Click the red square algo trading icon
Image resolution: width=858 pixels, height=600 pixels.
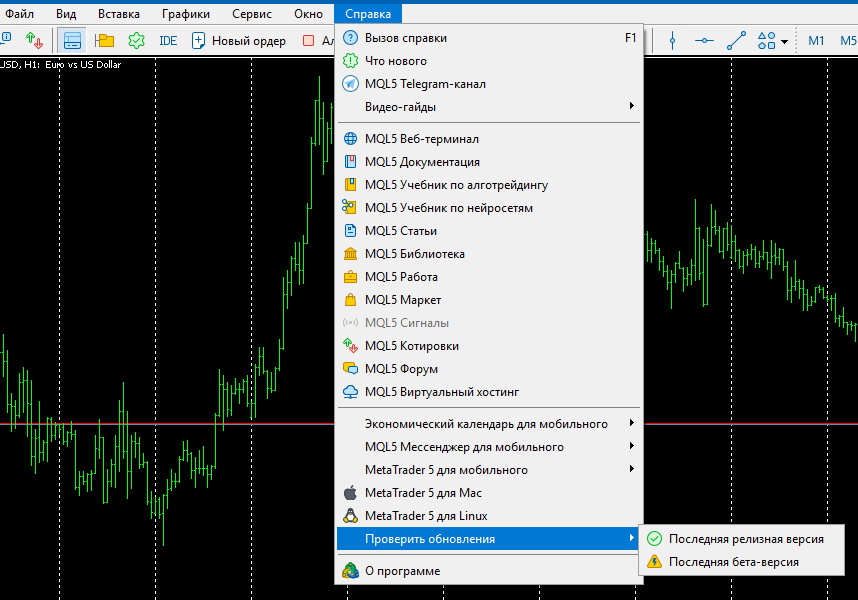309,40
